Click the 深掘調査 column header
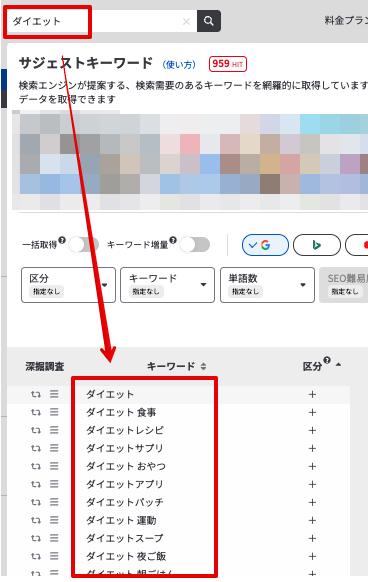The height and width of the screenshot is (582, 368). click(x=45, y=367)
